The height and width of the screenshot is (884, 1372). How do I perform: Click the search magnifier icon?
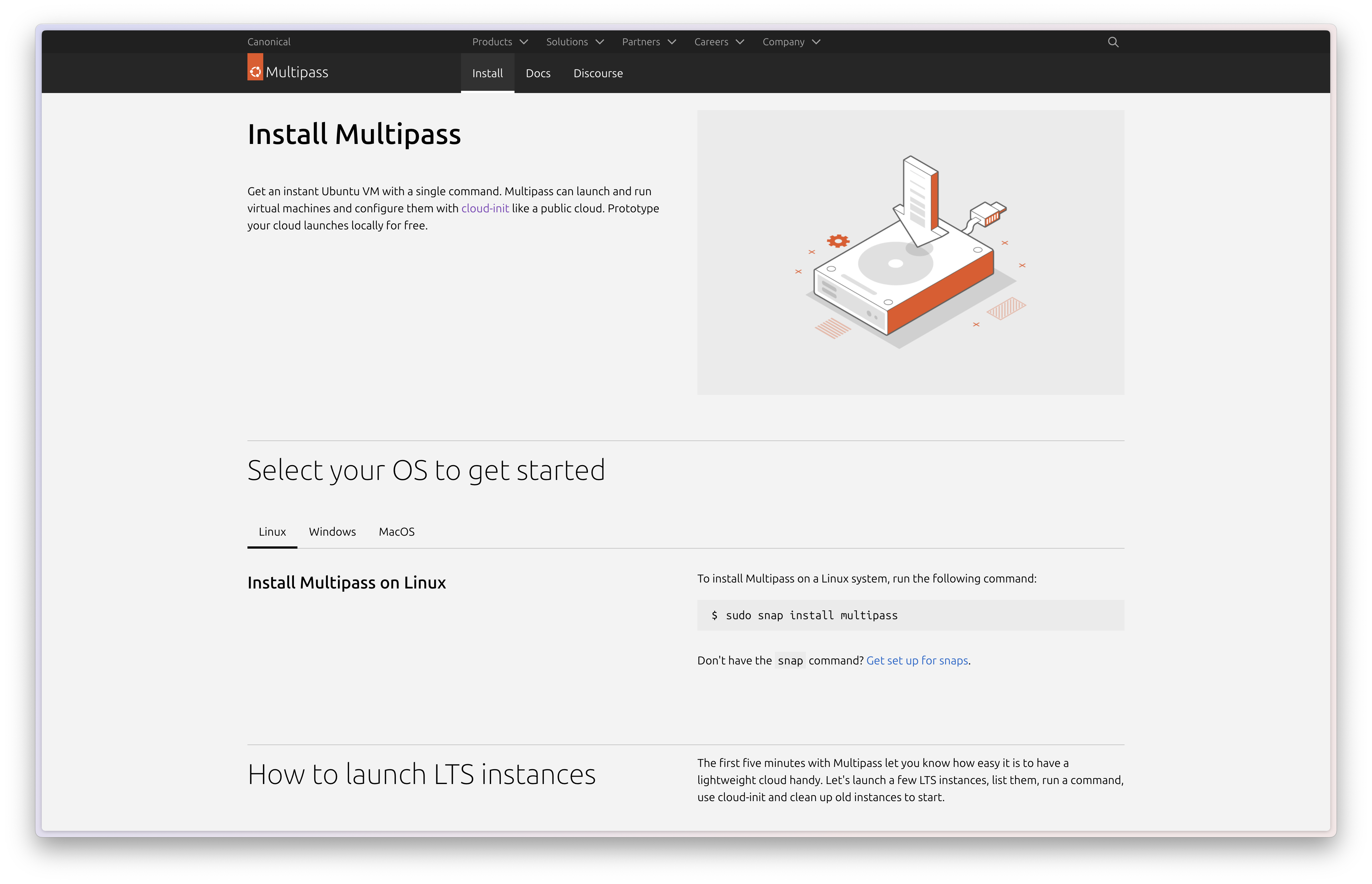(x=1113, y=42)
